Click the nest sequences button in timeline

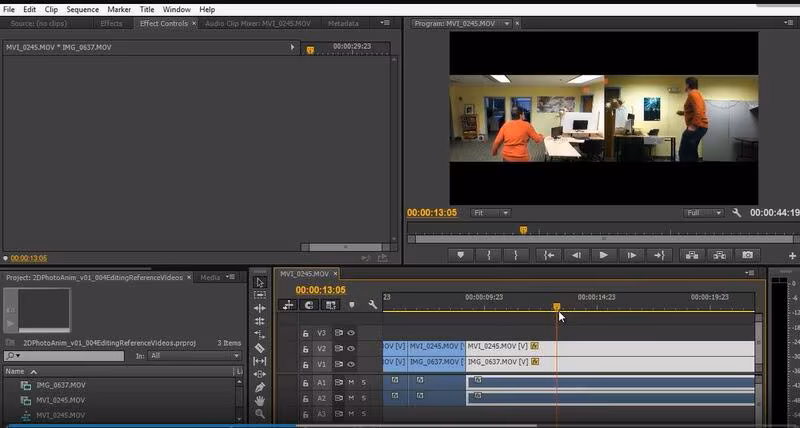tap(288, 305)
